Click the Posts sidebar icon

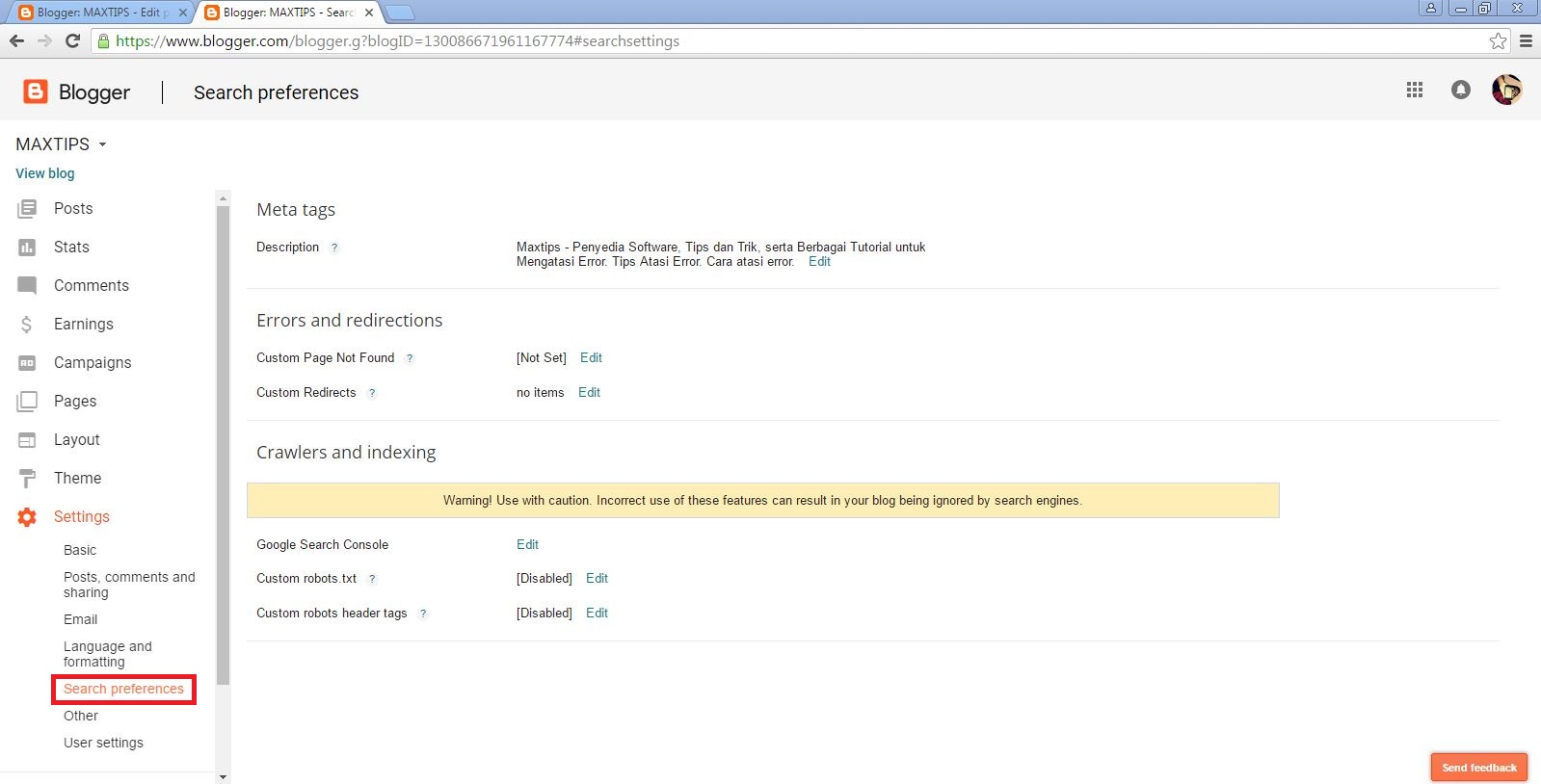click(x=27, y=208)
